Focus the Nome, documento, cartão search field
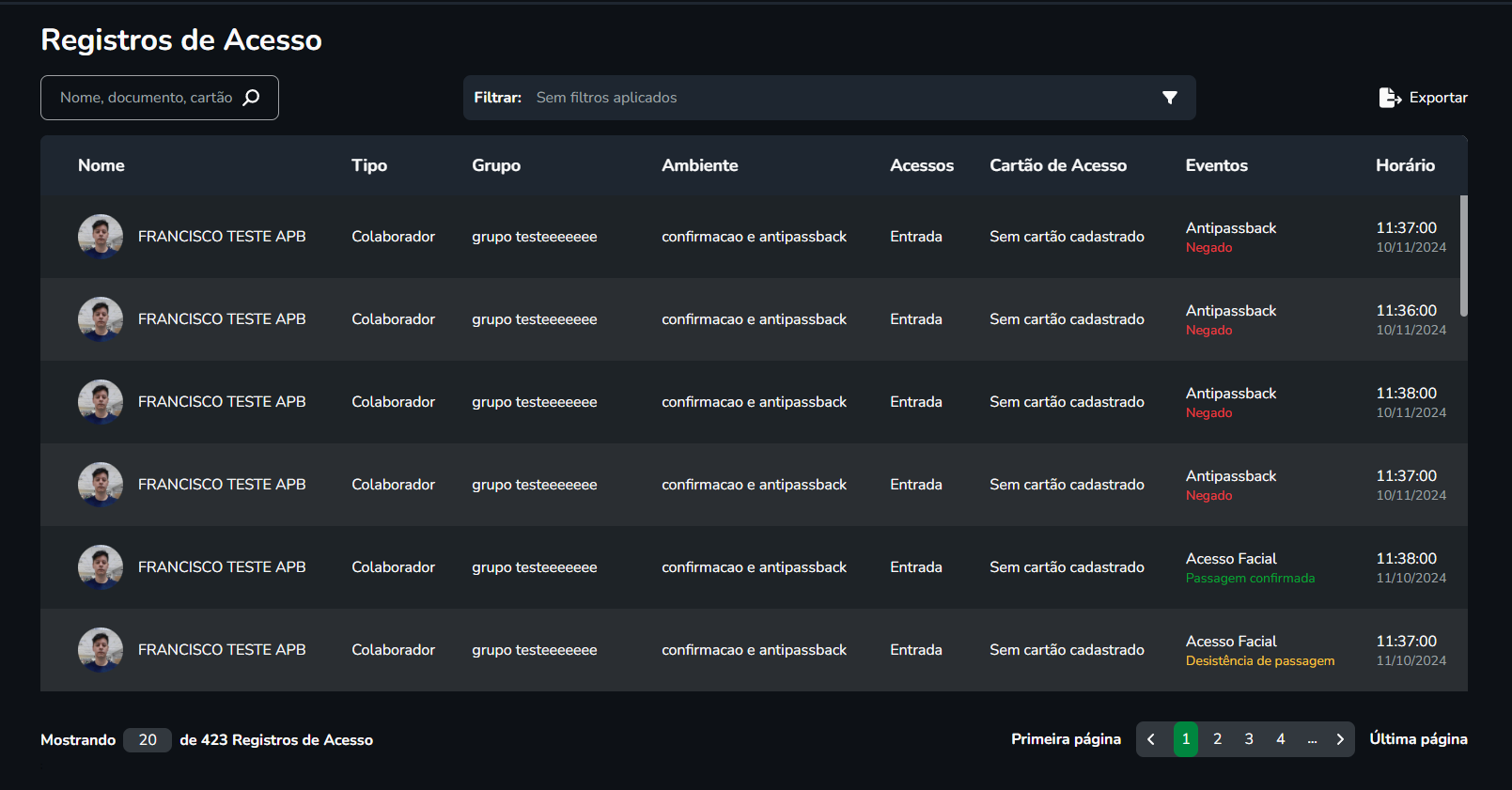Viewport: 1512px width, 790px height. pyautogui.click(x=146, y=98)
